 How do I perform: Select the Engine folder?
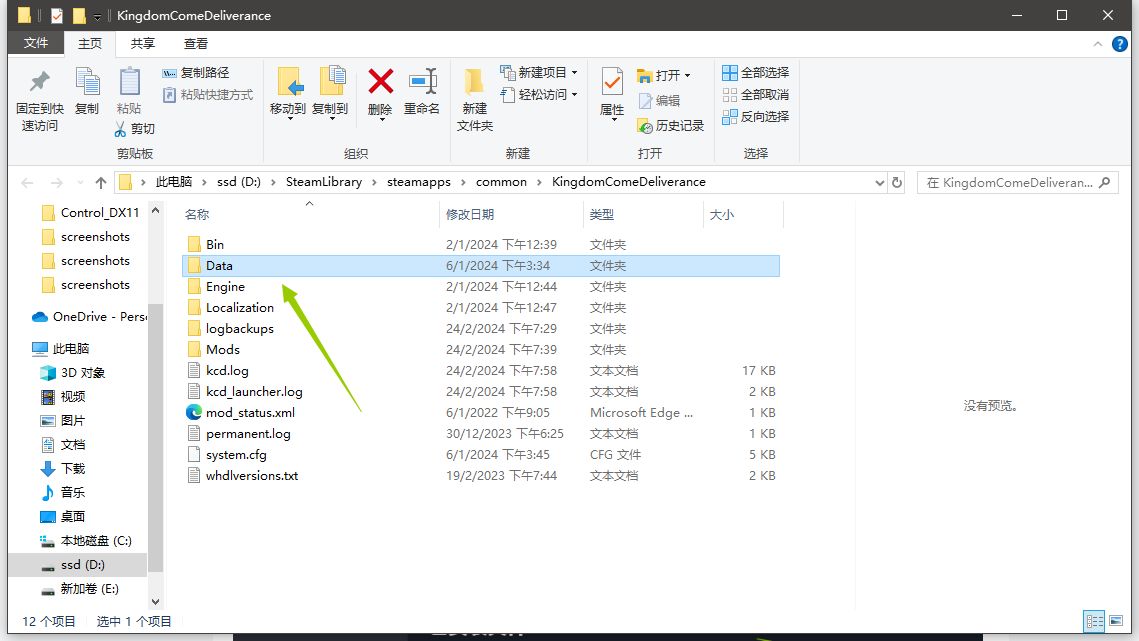click(480, 286)
